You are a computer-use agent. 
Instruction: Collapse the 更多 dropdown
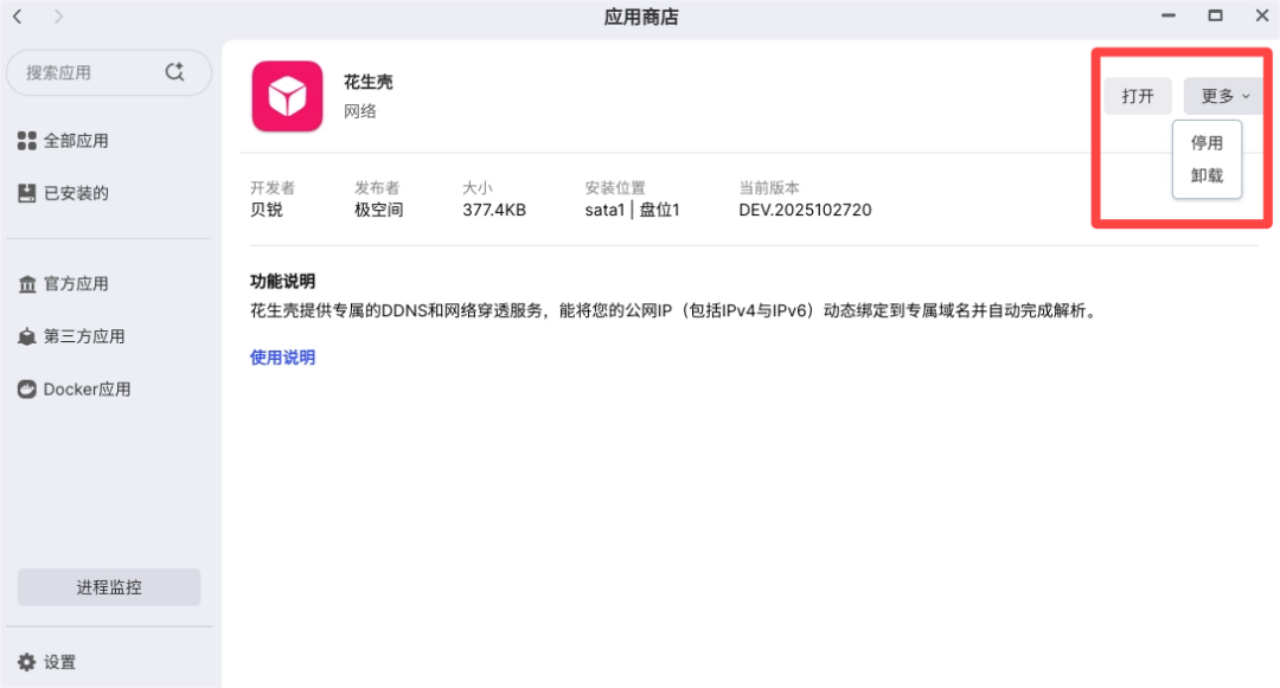click(x=1224, y=96)
